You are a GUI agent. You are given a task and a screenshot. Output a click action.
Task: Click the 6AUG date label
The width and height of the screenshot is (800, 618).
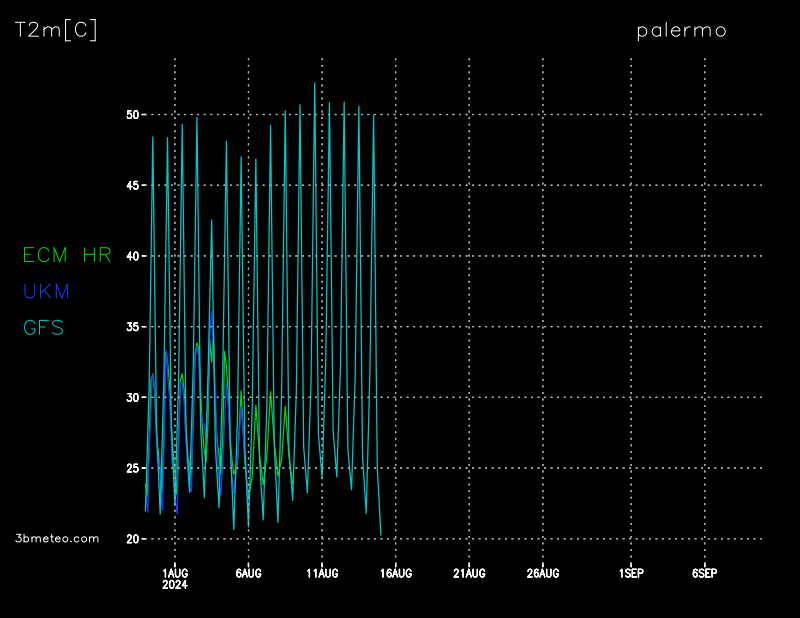[x=248, y=573]
